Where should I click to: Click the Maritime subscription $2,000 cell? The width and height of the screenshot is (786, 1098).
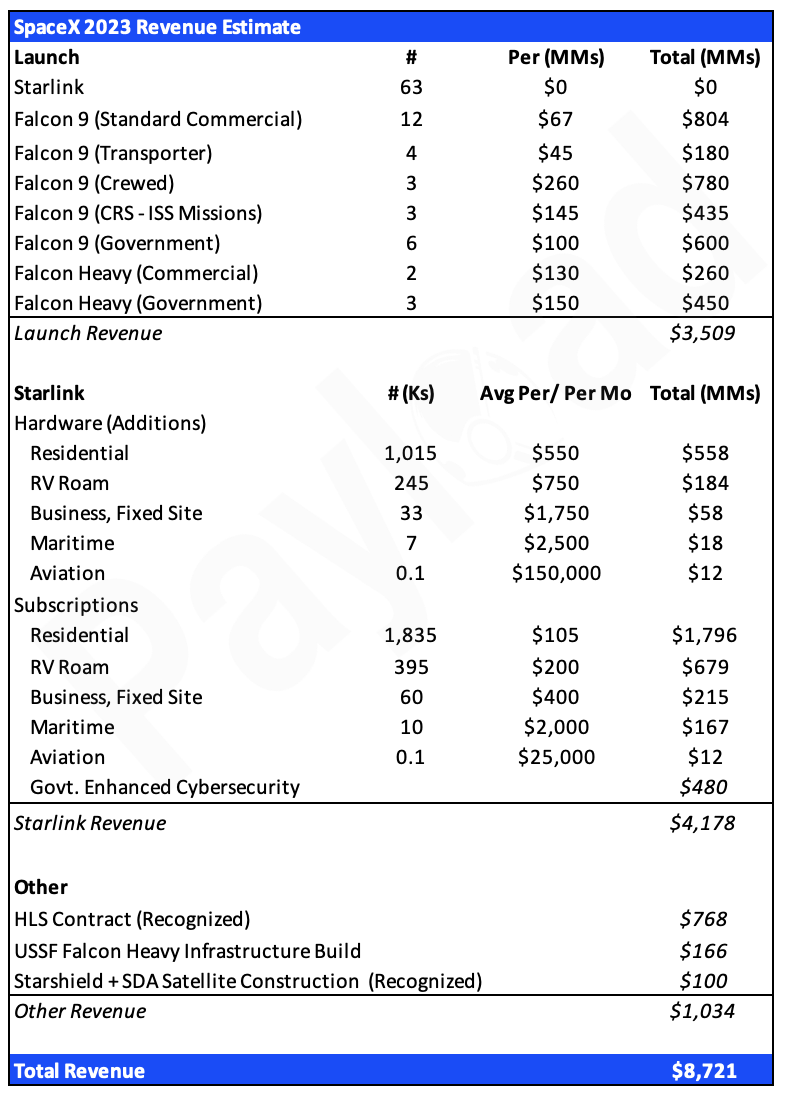point(556,728)
